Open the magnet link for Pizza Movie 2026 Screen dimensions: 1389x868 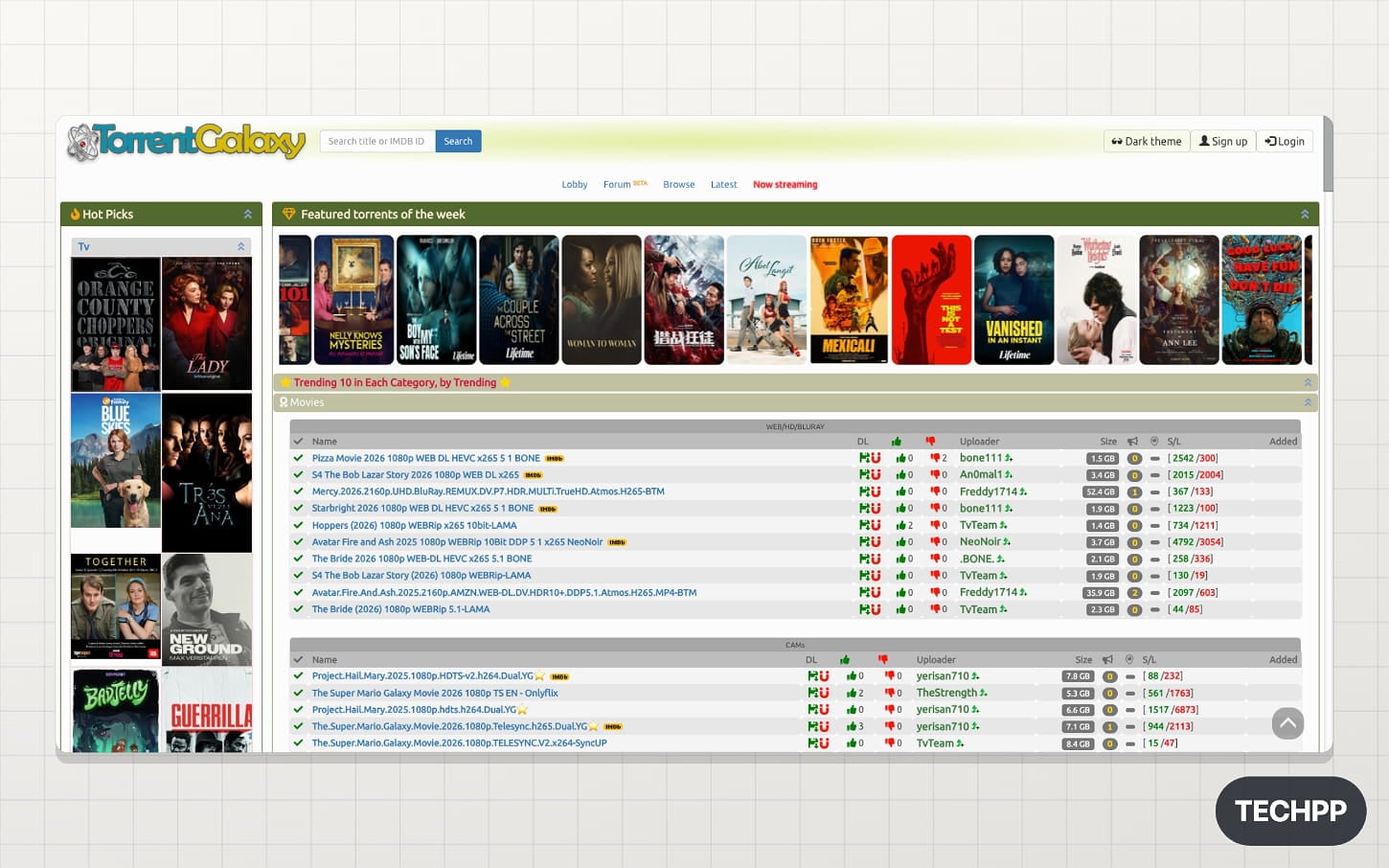click(876, 458)
